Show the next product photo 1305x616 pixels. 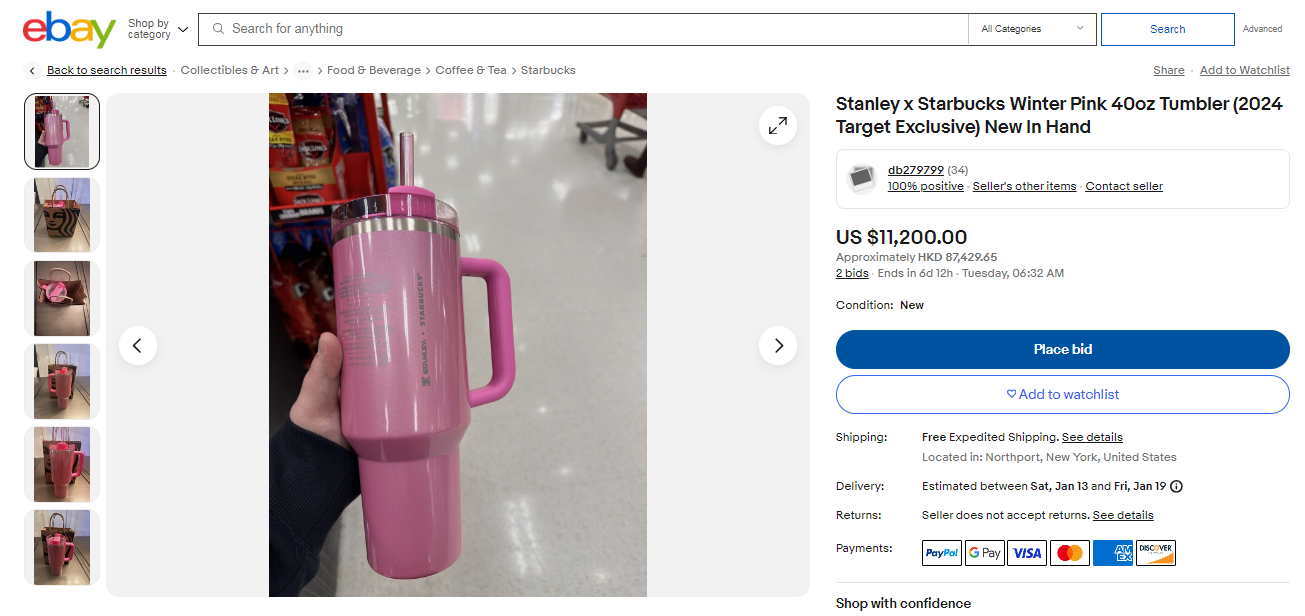tap(777, 346)
